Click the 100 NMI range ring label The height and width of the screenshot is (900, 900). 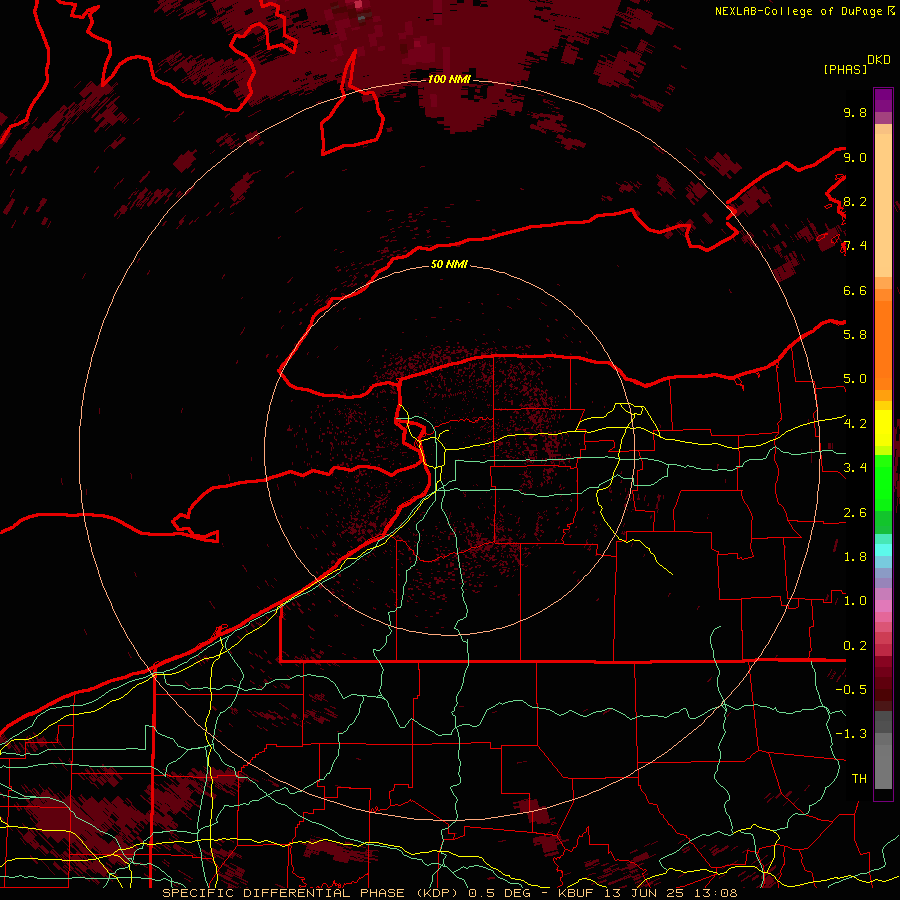(x=449, y=79)
